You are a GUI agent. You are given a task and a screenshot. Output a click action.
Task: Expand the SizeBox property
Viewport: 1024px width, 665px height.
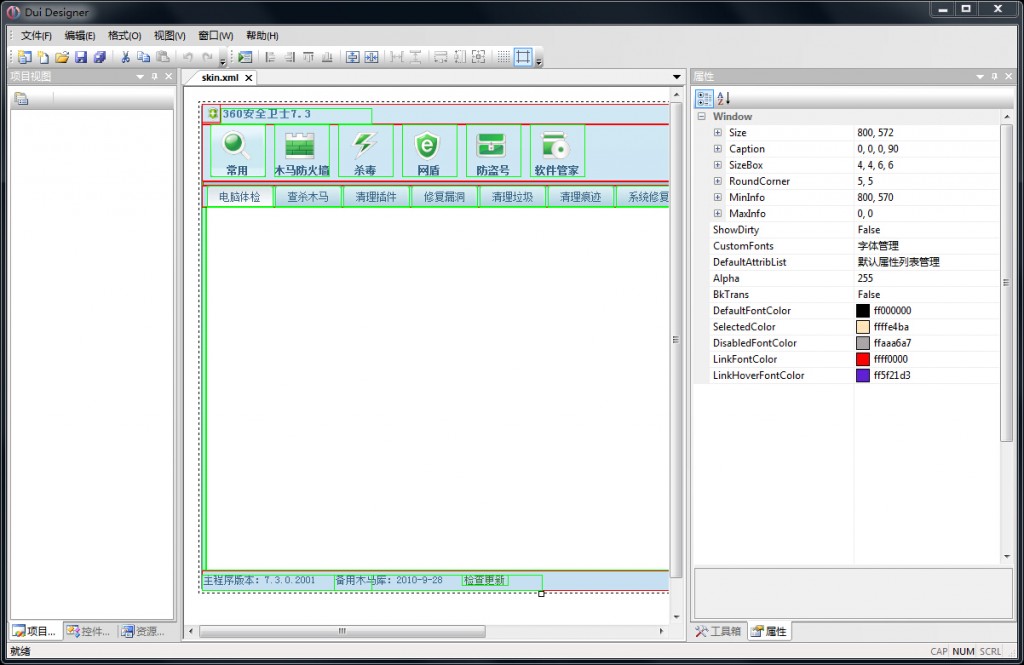(x=718, y=165)
